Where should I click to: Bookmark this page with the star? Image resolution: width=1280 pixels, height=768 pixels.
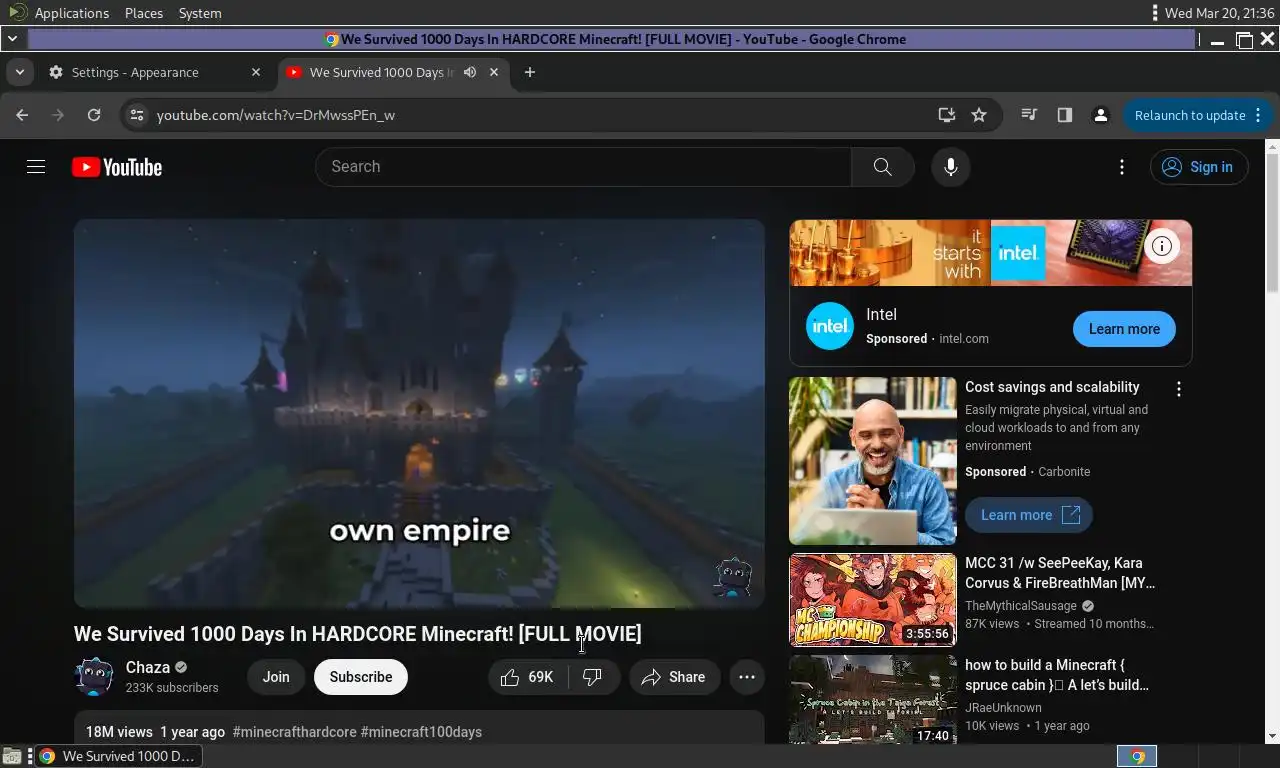979,115
